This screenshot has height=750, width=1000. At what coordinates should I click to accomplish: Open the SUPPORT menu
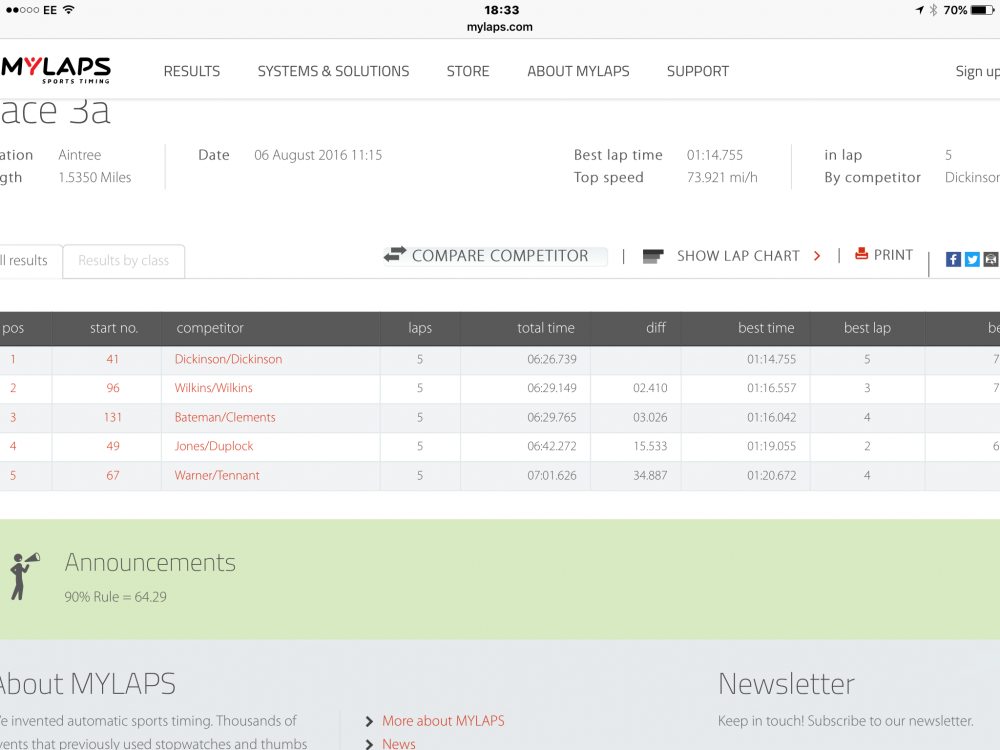pos(698,71)
